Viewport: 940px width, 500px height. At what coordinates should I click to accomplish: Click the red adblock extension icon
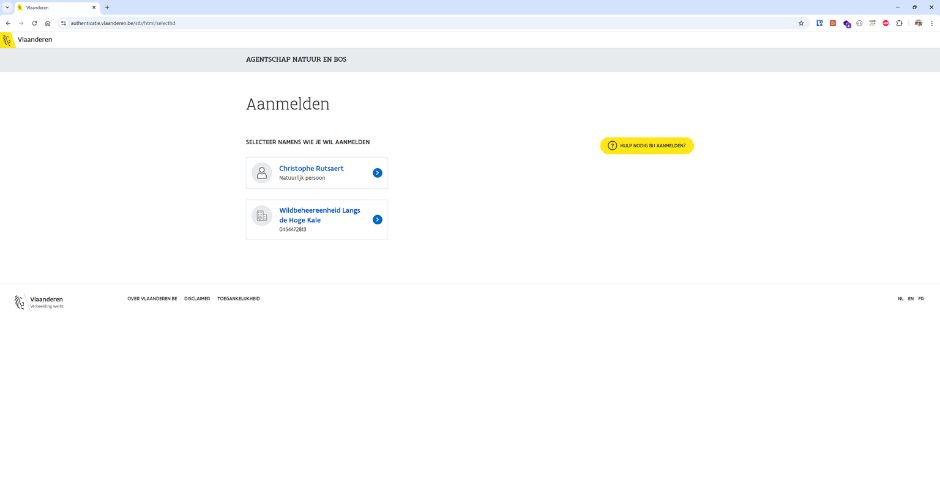tap(885, 23)
